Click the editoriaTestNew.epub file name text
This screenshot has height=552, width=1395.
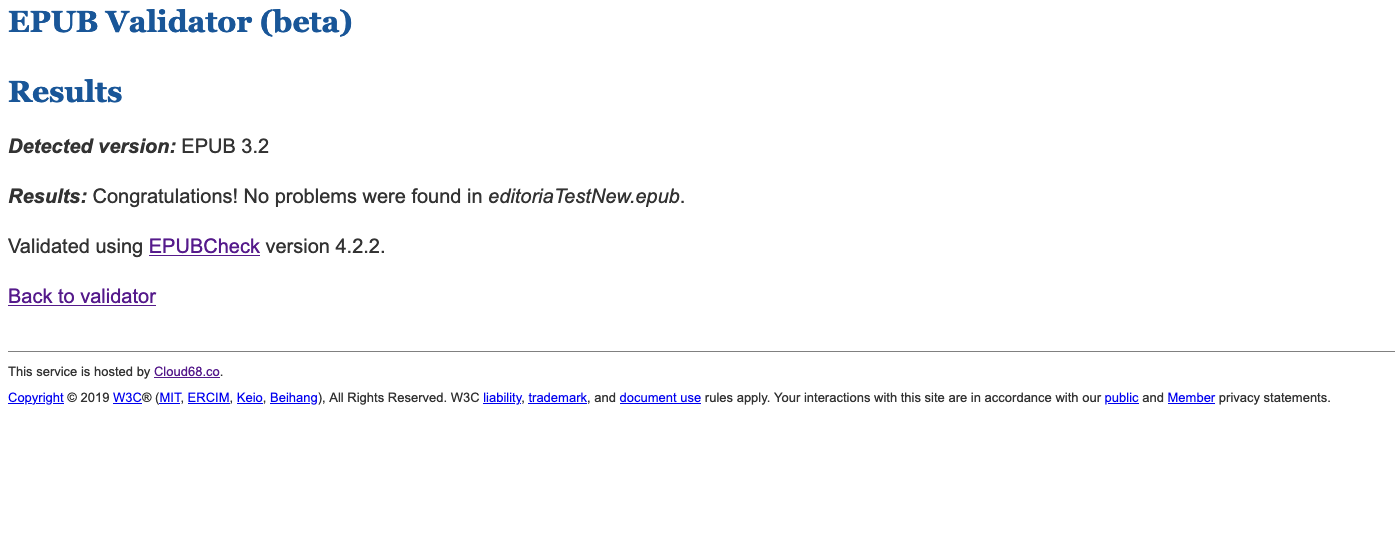coord(584,196)
